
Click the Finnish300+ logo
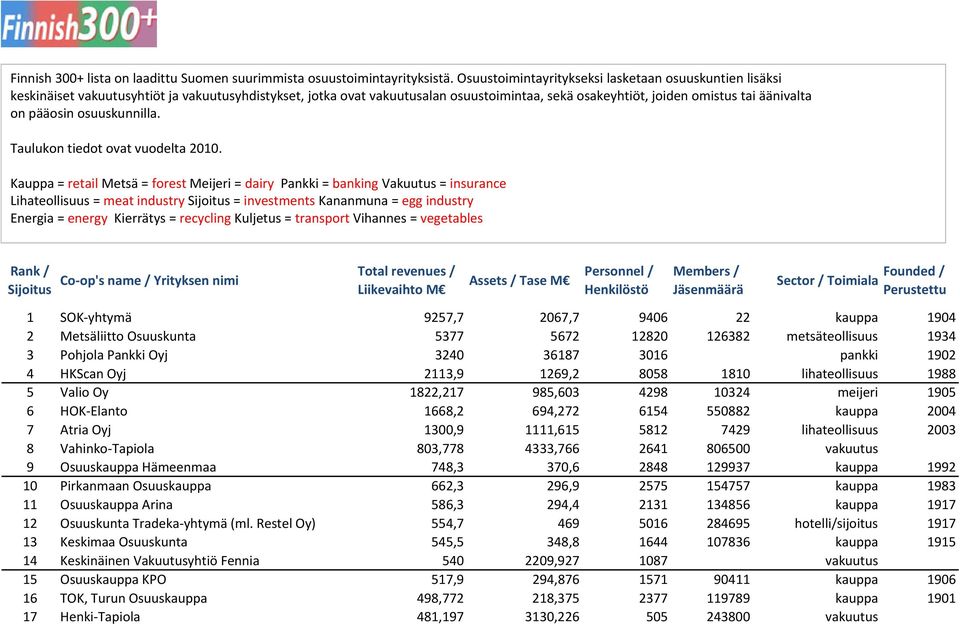tap(79, 24)
